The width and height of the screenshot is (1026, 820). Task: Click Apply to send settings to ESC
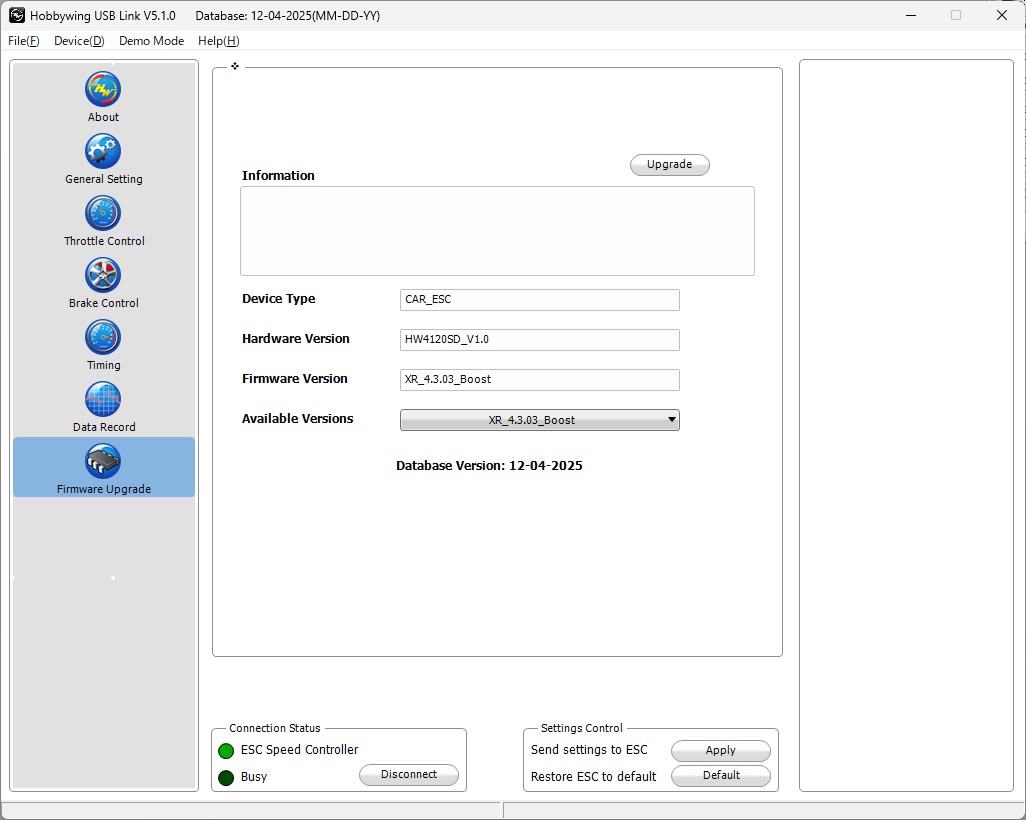pyautogui.click(x=720, y=750)
